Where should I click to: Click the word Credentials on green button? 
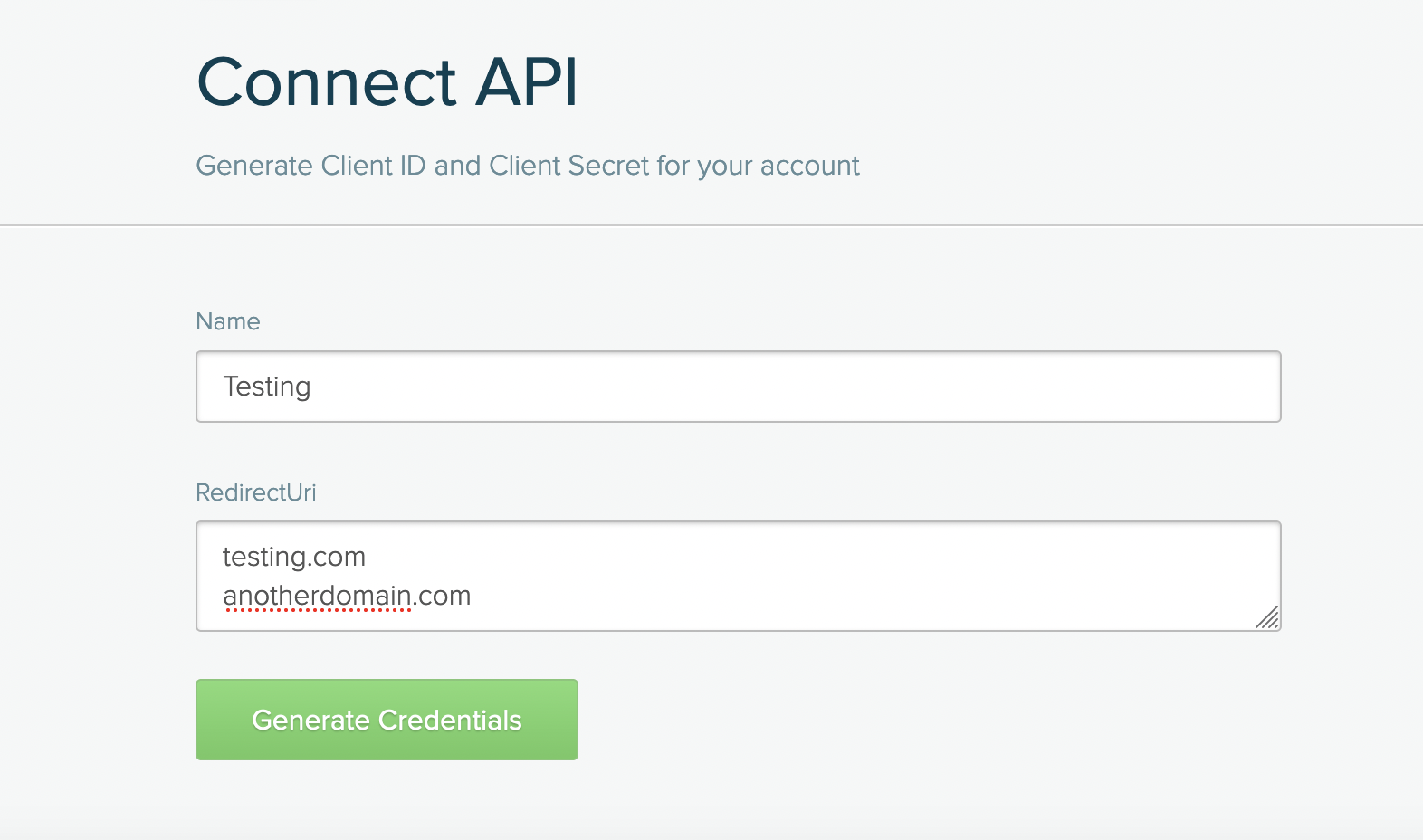pos(450,720)
